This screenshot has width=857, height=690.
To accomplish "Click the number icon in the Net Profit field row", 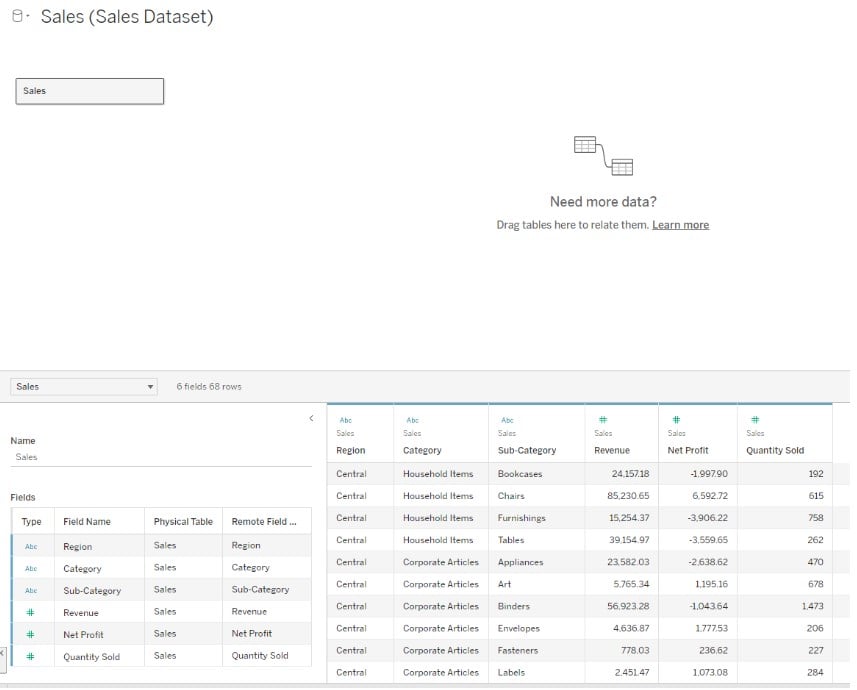I will point(31,634).
